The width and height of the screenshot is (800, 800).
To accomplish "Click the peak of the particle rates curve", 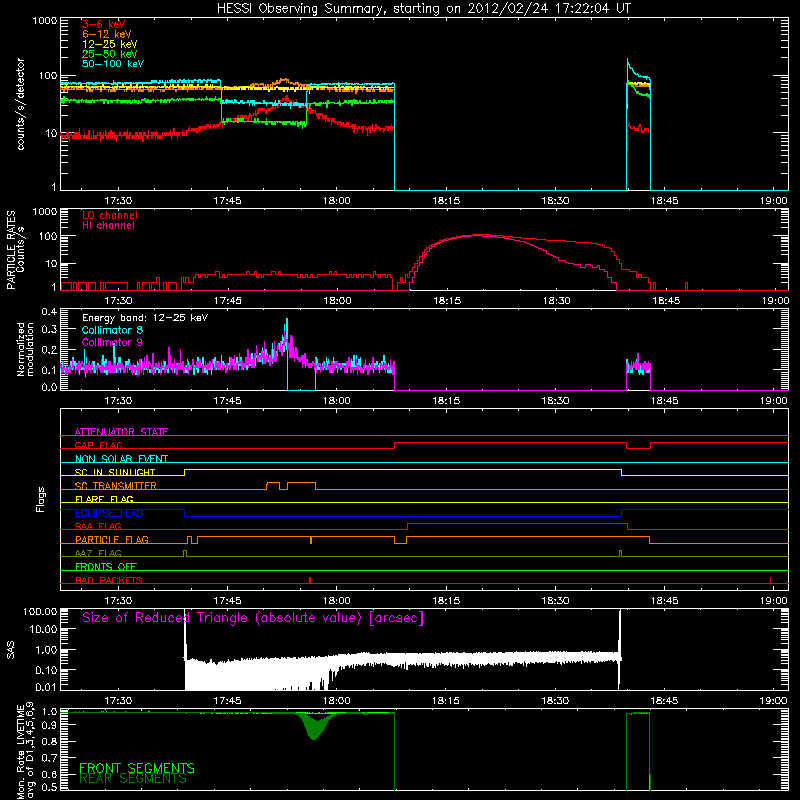I will click(480, 235).
